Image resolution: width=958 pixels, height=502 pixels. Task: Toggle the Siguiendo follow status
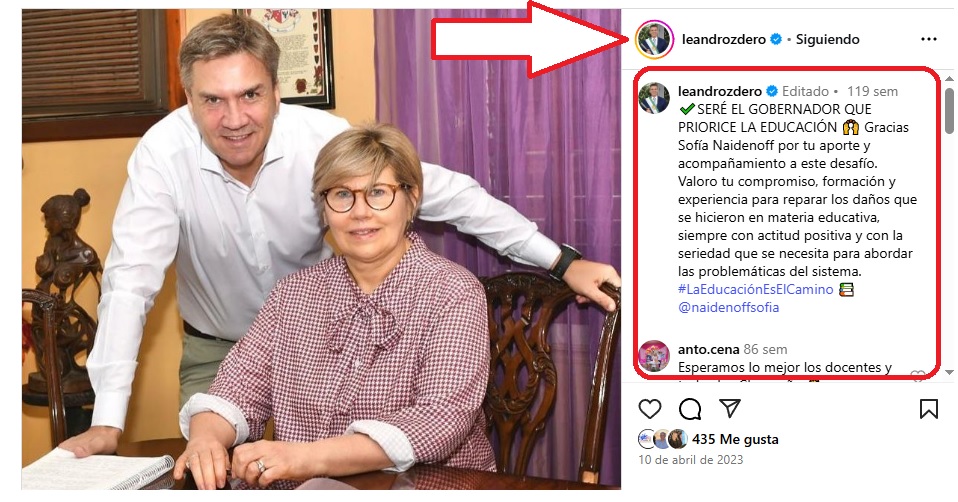click(x=828, y=39)
